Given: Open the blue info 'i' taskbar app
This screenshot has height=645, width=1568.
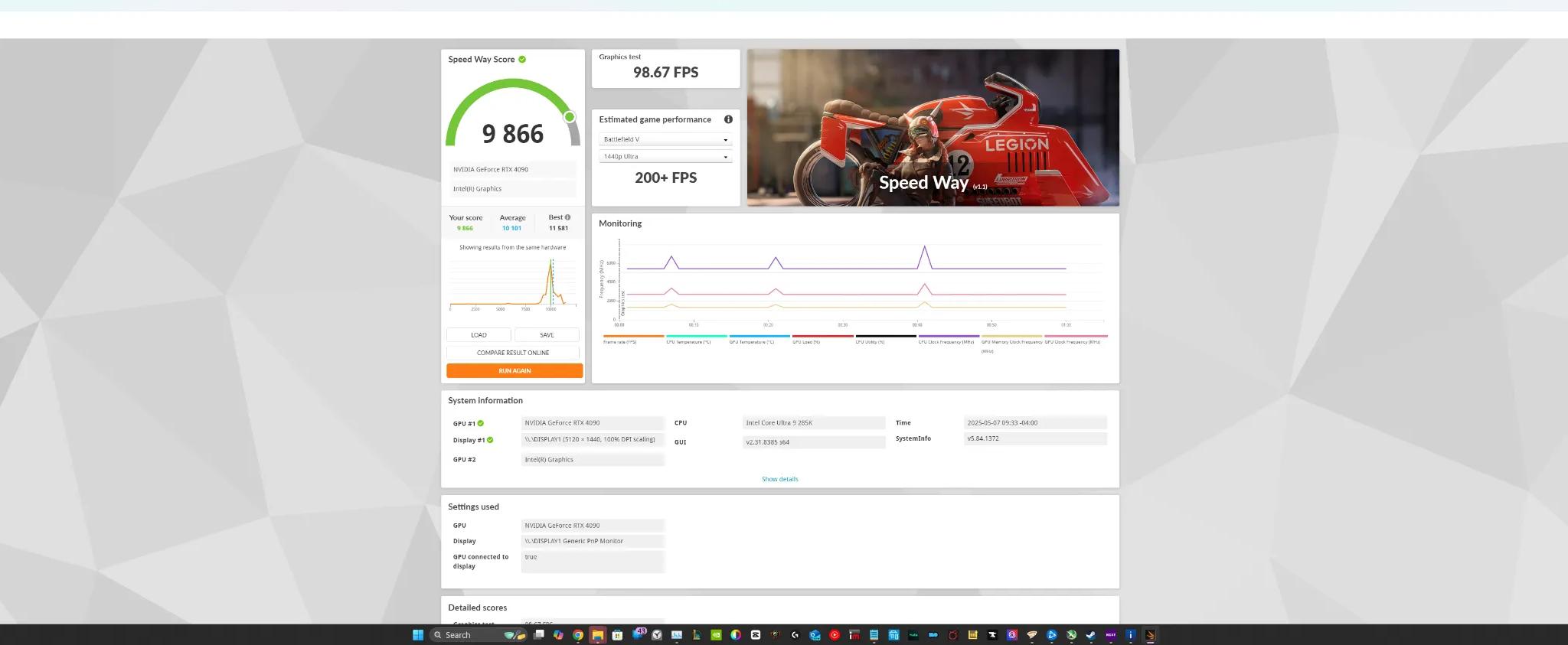Looking at the screenshot, I should (1131, 635).
